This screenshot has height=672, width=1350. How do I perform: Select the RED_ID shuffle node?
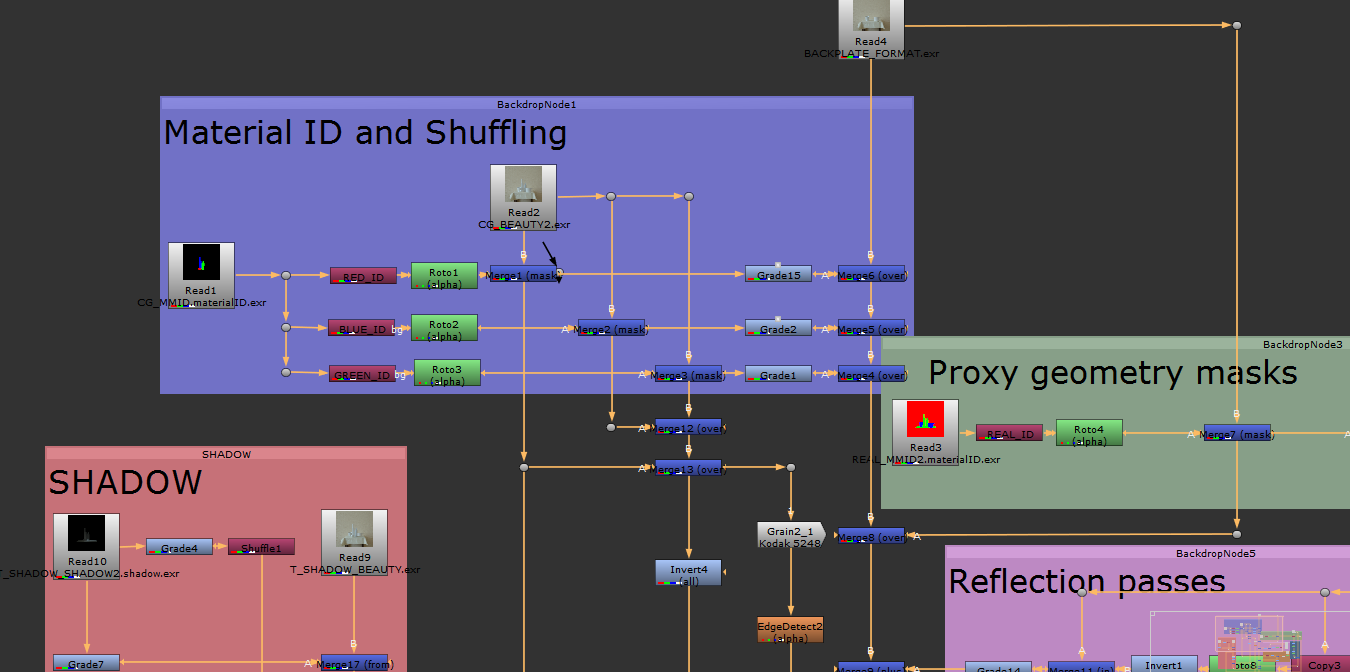(x=363, y=276)
